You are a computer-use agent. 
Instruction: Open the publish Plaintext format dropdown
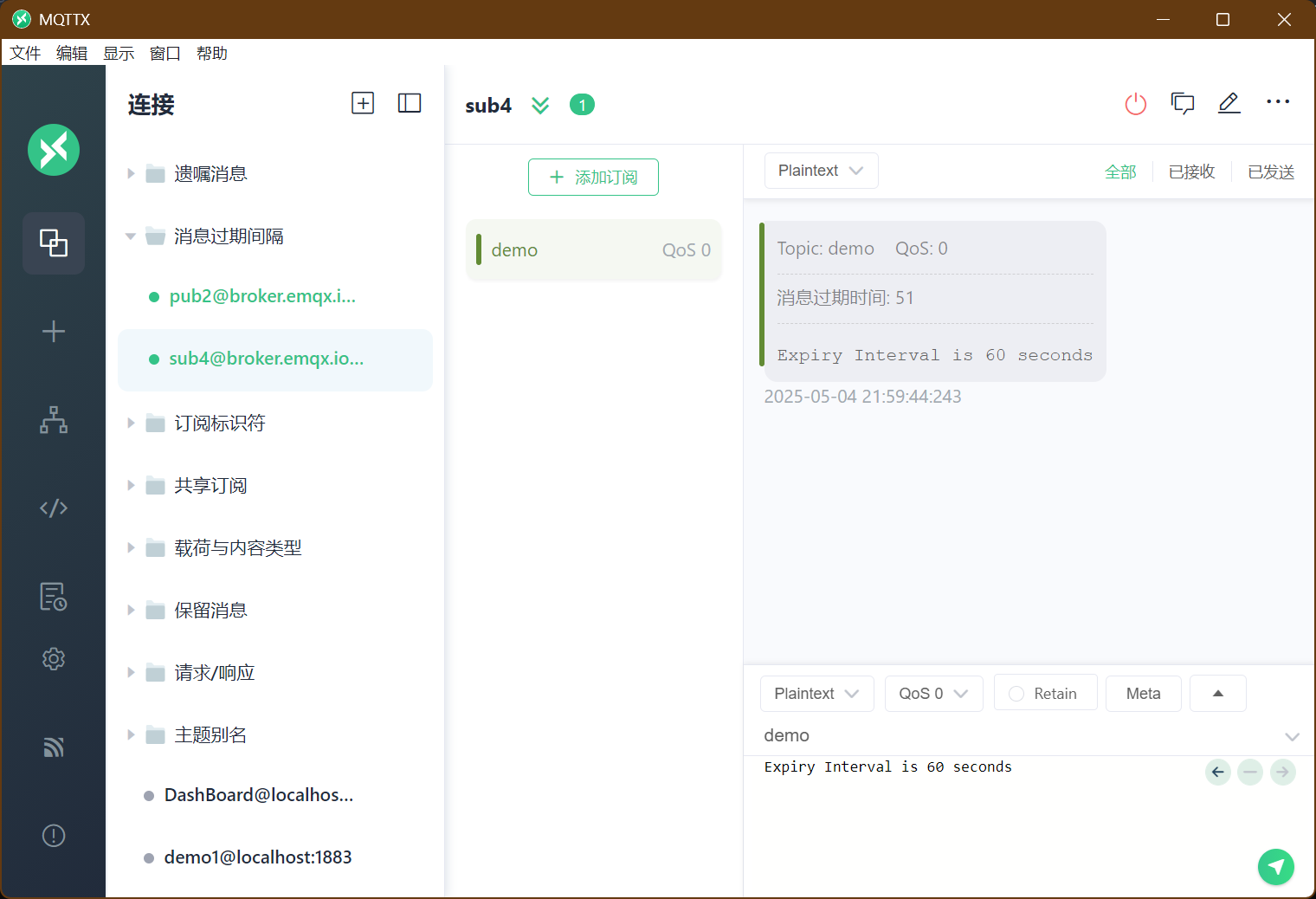pos(816,694)
